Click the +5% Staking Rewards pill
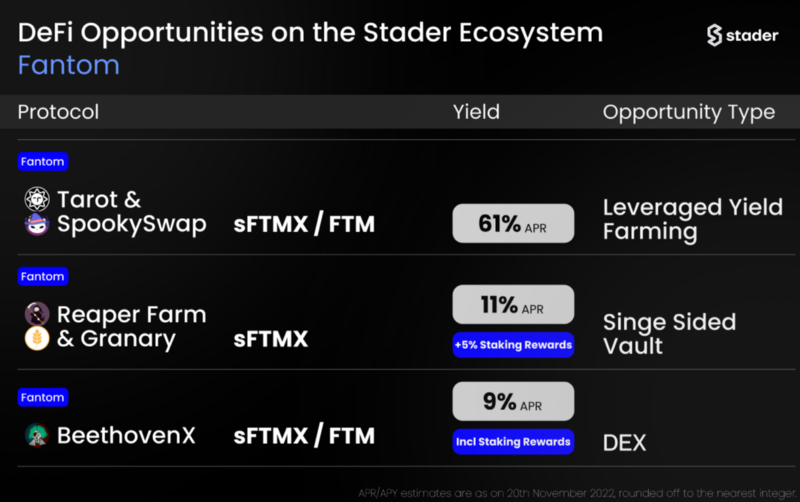The height and width of the screenshot is (502, 800). [513, 345]
